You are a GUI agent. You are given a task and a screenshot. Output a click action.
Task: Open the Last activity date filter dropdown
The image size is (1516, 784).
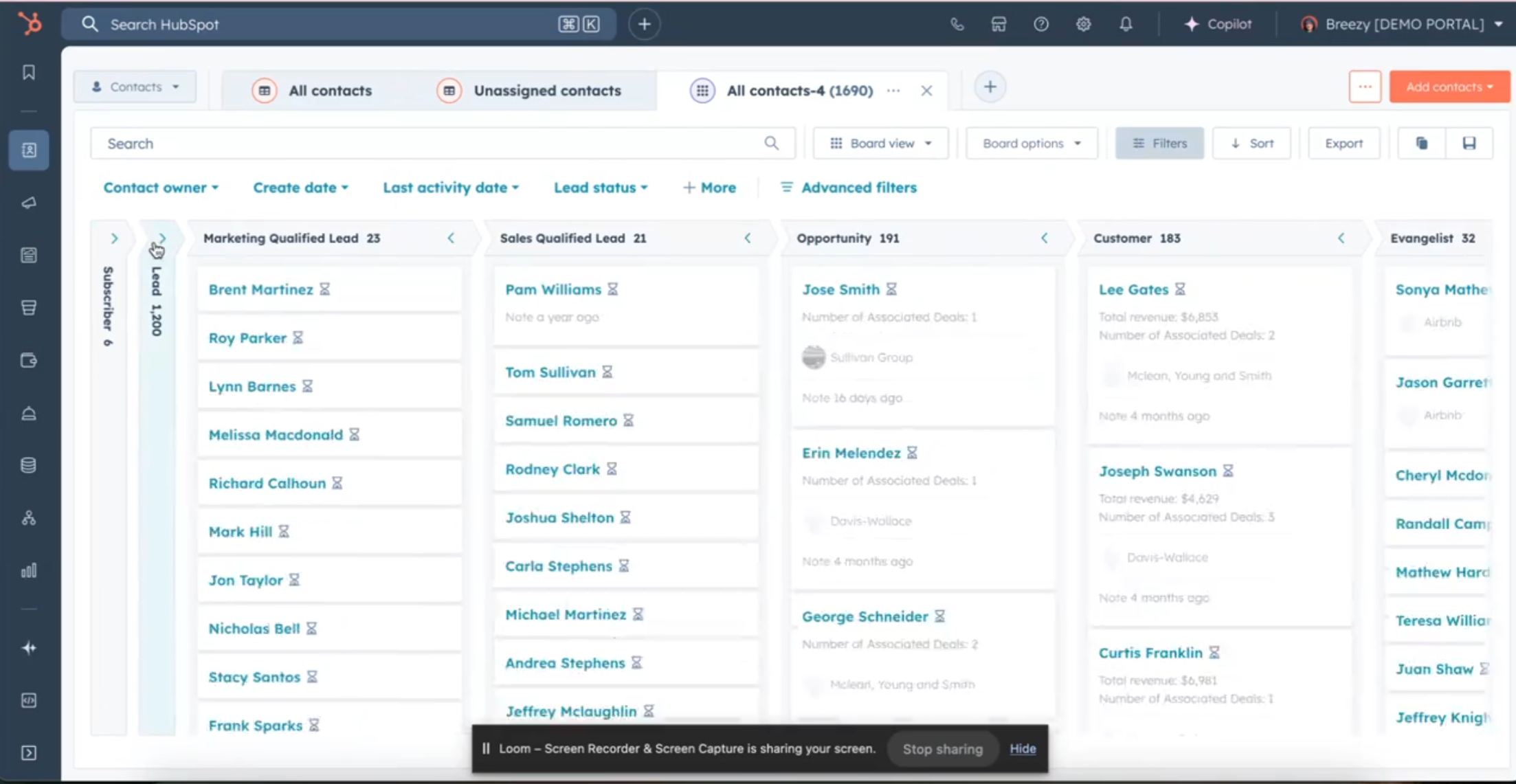pos(451,188)
